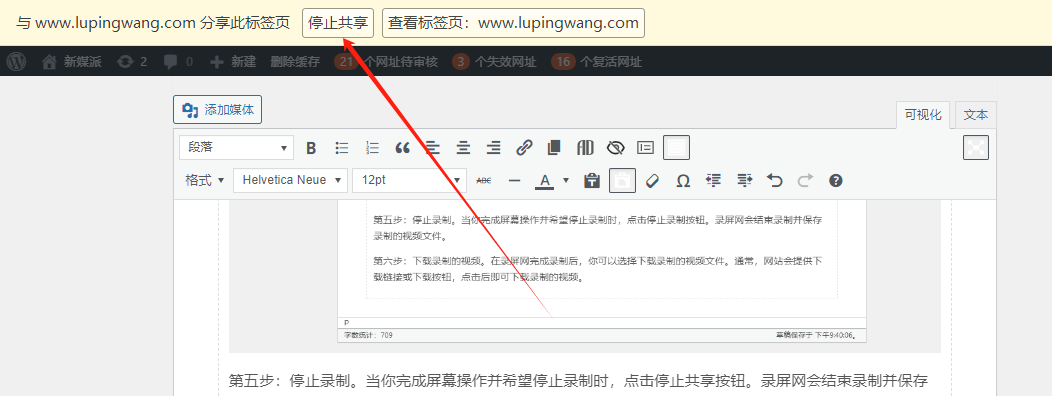The width and height of the screenshot is (1052, 396).
Task: Click the text box shortcode icon
Action: (x=645, y=148)
